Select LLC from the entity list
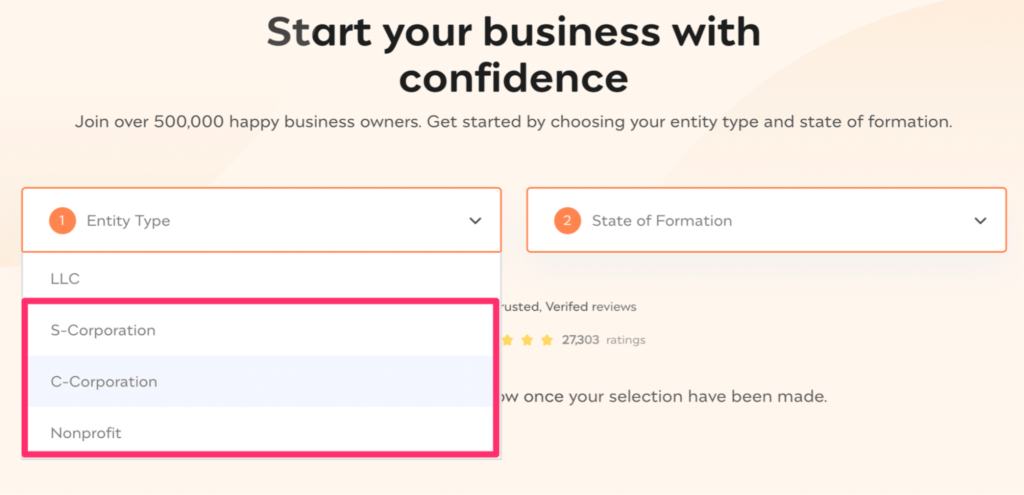The width and height of the screenshot is (1024, 495). tap(261, 279)
